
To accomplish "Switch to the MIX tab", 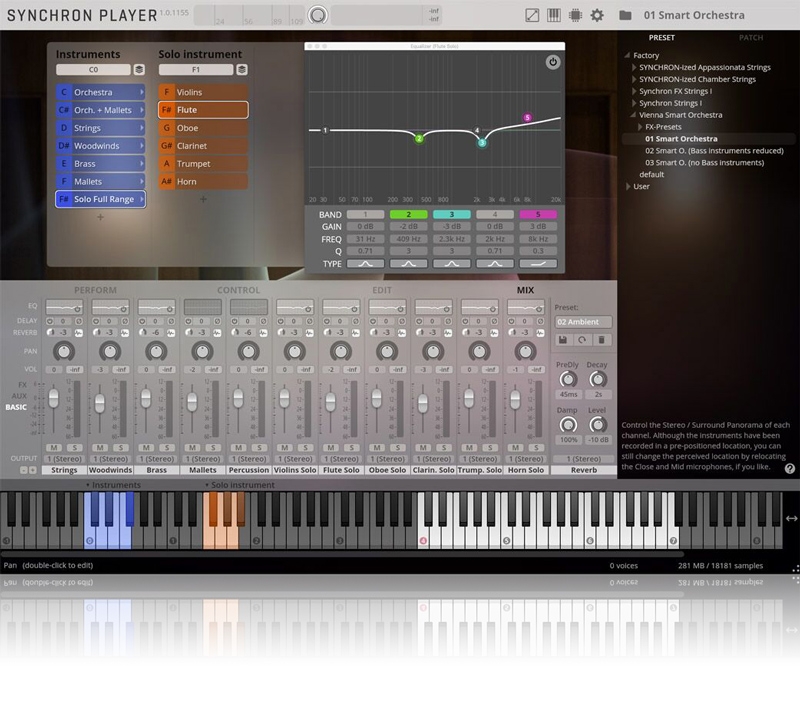I will pyautogui.click(x=525, y=290).
